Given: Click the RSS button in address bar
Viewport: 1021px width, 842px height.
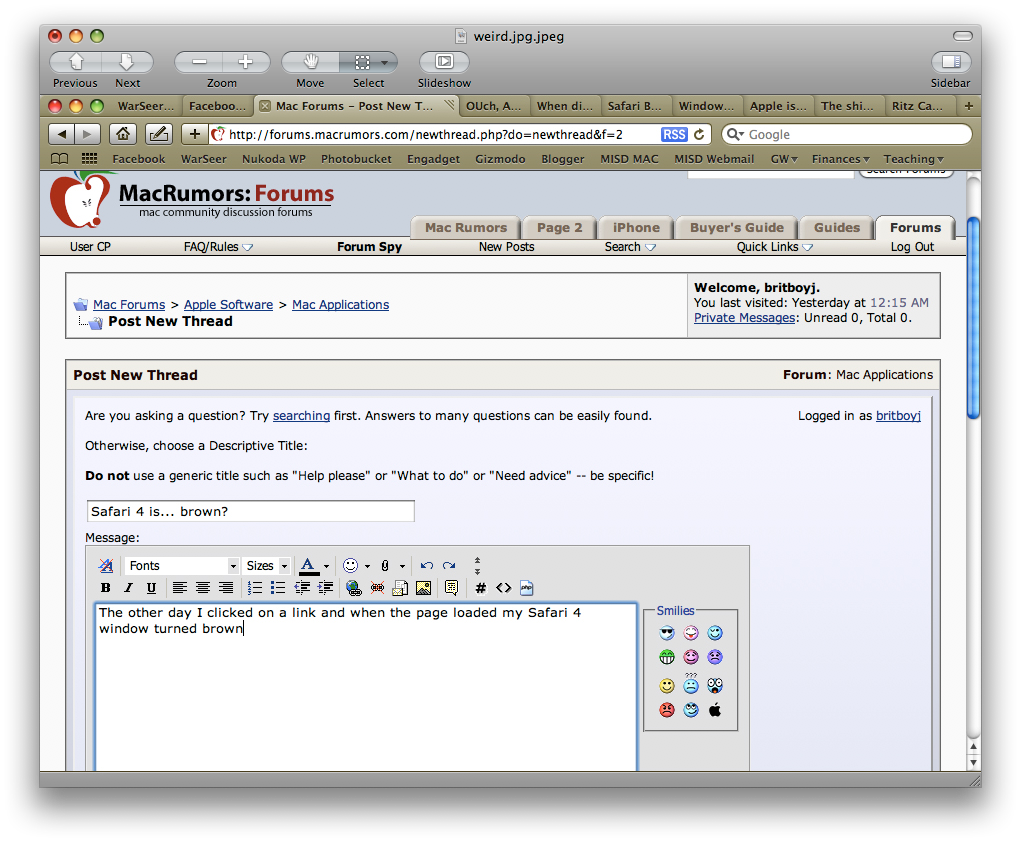Looking at the screenshot, I should tap(674, 134).
